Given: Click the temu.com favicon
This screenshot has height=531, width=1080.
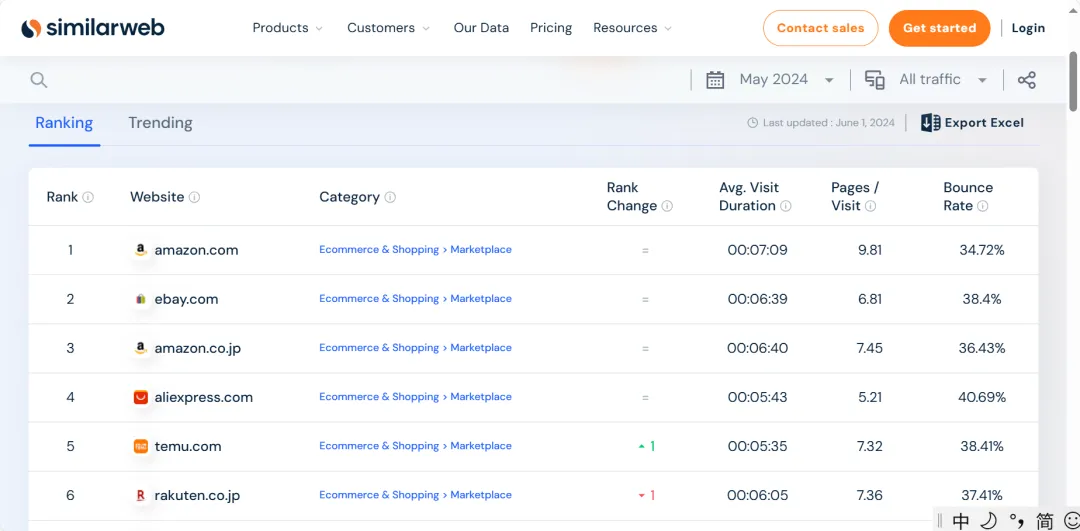Looking at the screenshot, I should coord(141,446).
